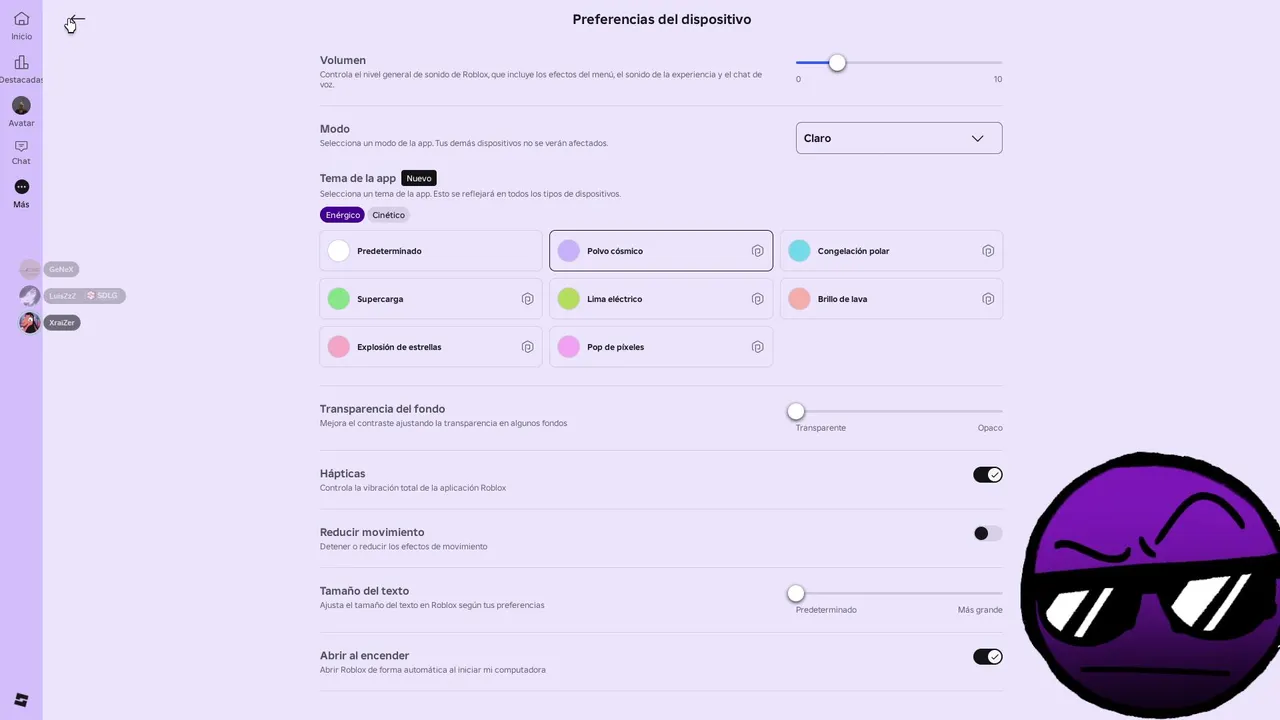The height and width of the screenshot is (720, 1280).
Task: Choose the Predeterminado theme
Action: point(431,251)
